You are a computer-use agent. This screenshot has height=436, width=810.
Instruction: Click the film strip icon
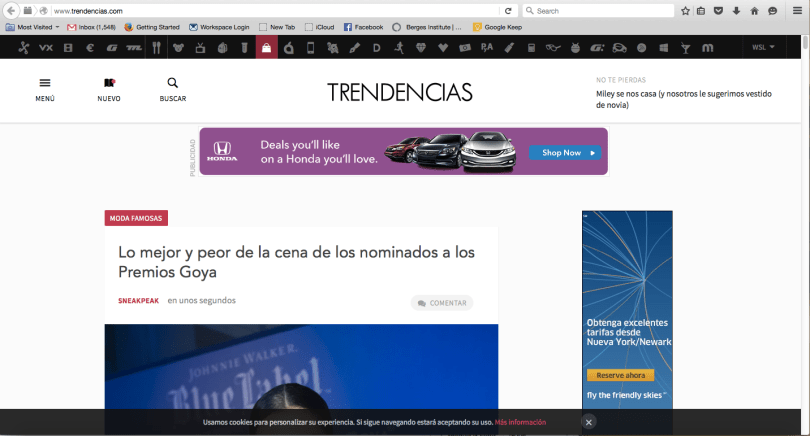[x=68, y=48]
